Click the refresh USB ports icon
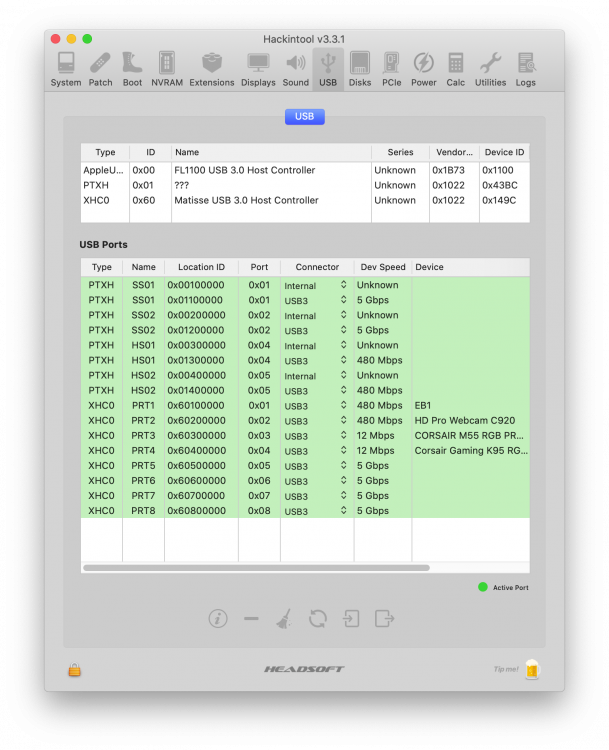The width and height of the screenshot is (609, 750). (x=318, y=618)
